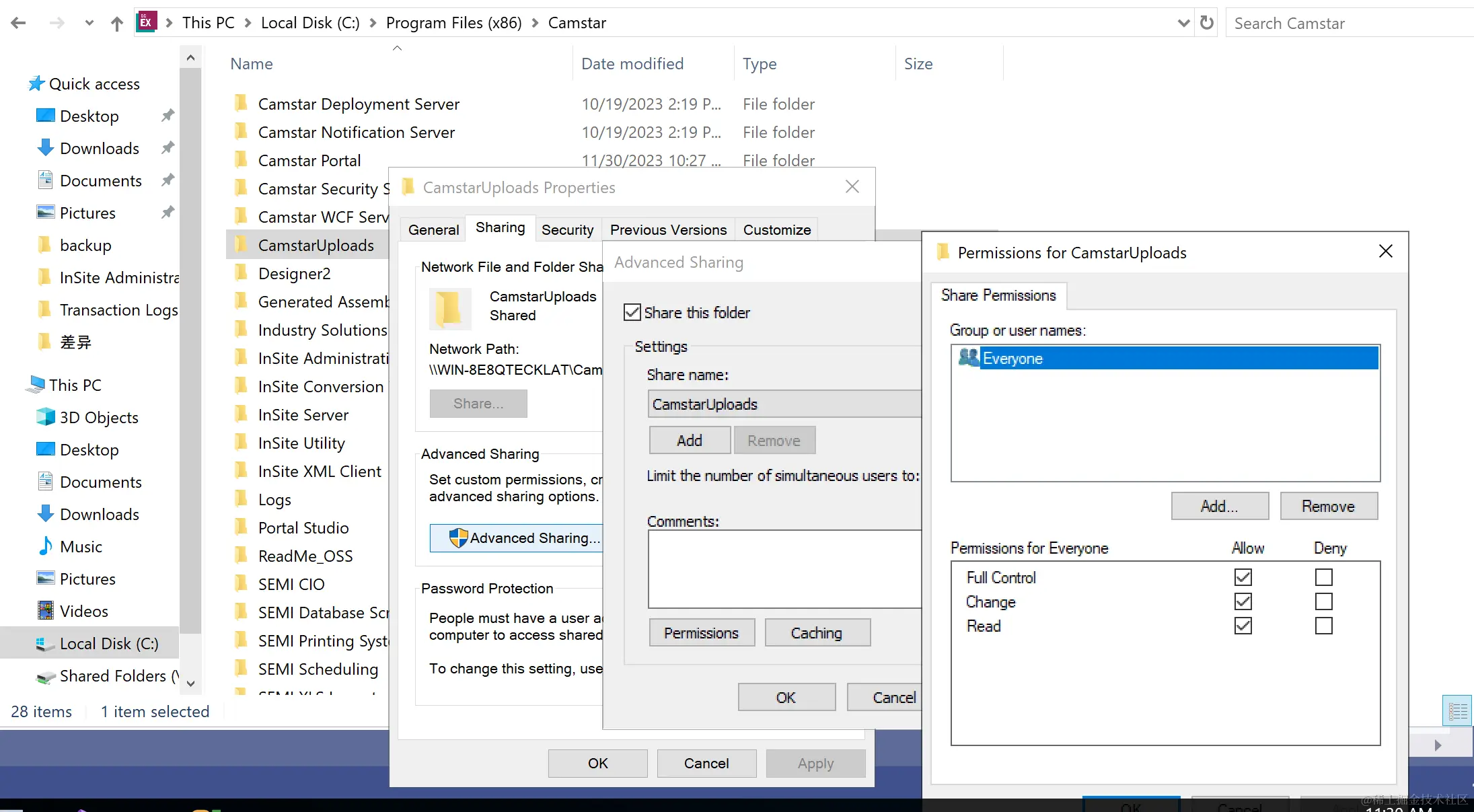The height and width of the screenshot is (812, 1474).
Task: Switch to details view layout icon
Action: [x=1458, y=711]
